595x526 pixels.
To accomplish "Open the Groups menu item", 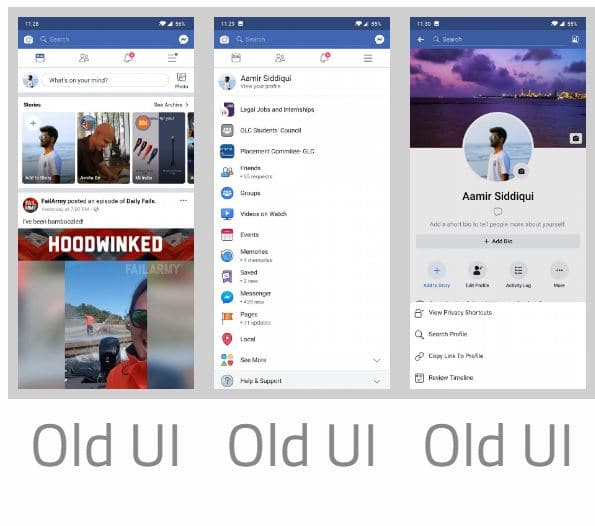I will [x=302, y=193].
